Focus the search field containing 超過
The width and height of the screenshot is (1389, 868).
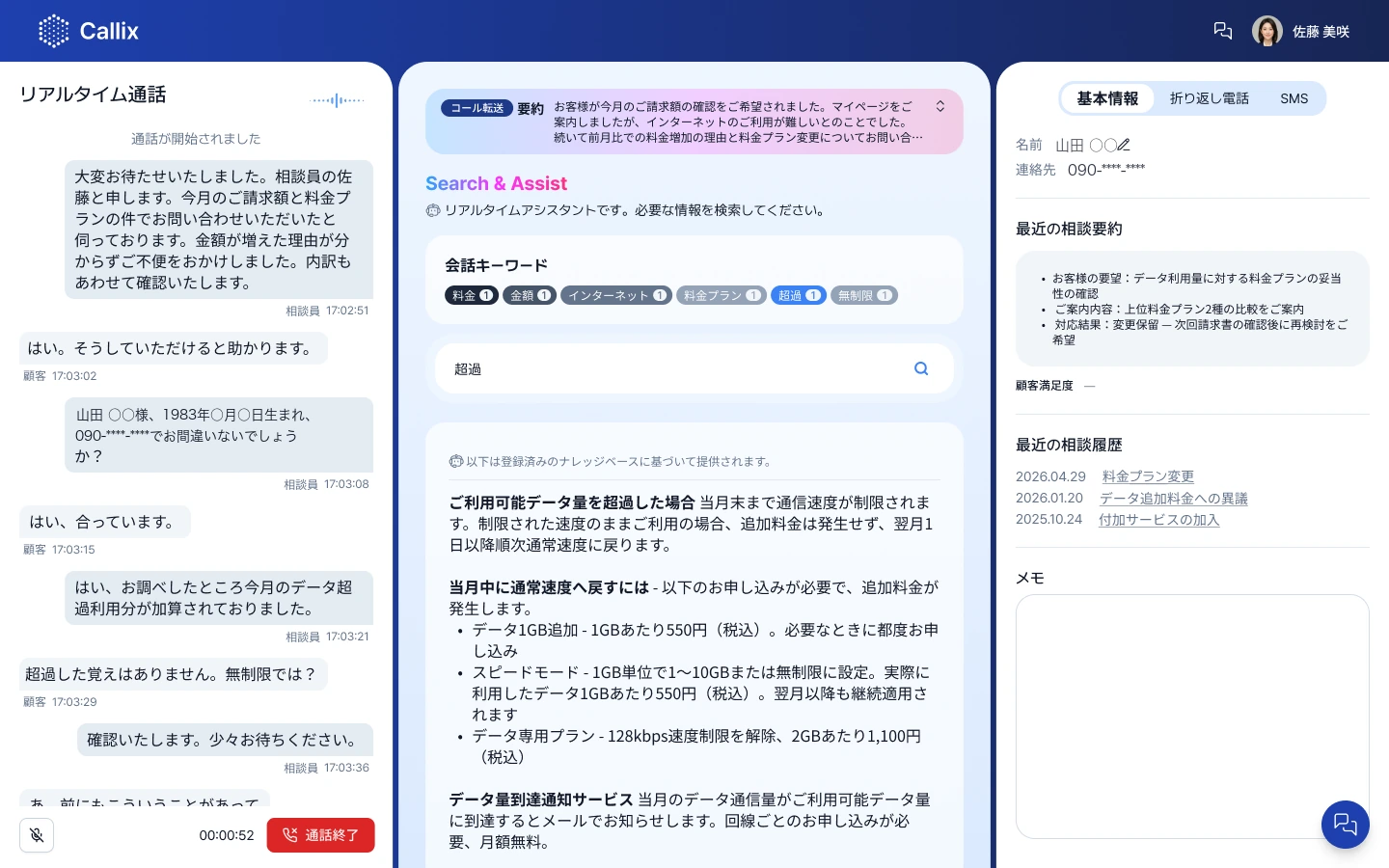click(x=694, y=368)
